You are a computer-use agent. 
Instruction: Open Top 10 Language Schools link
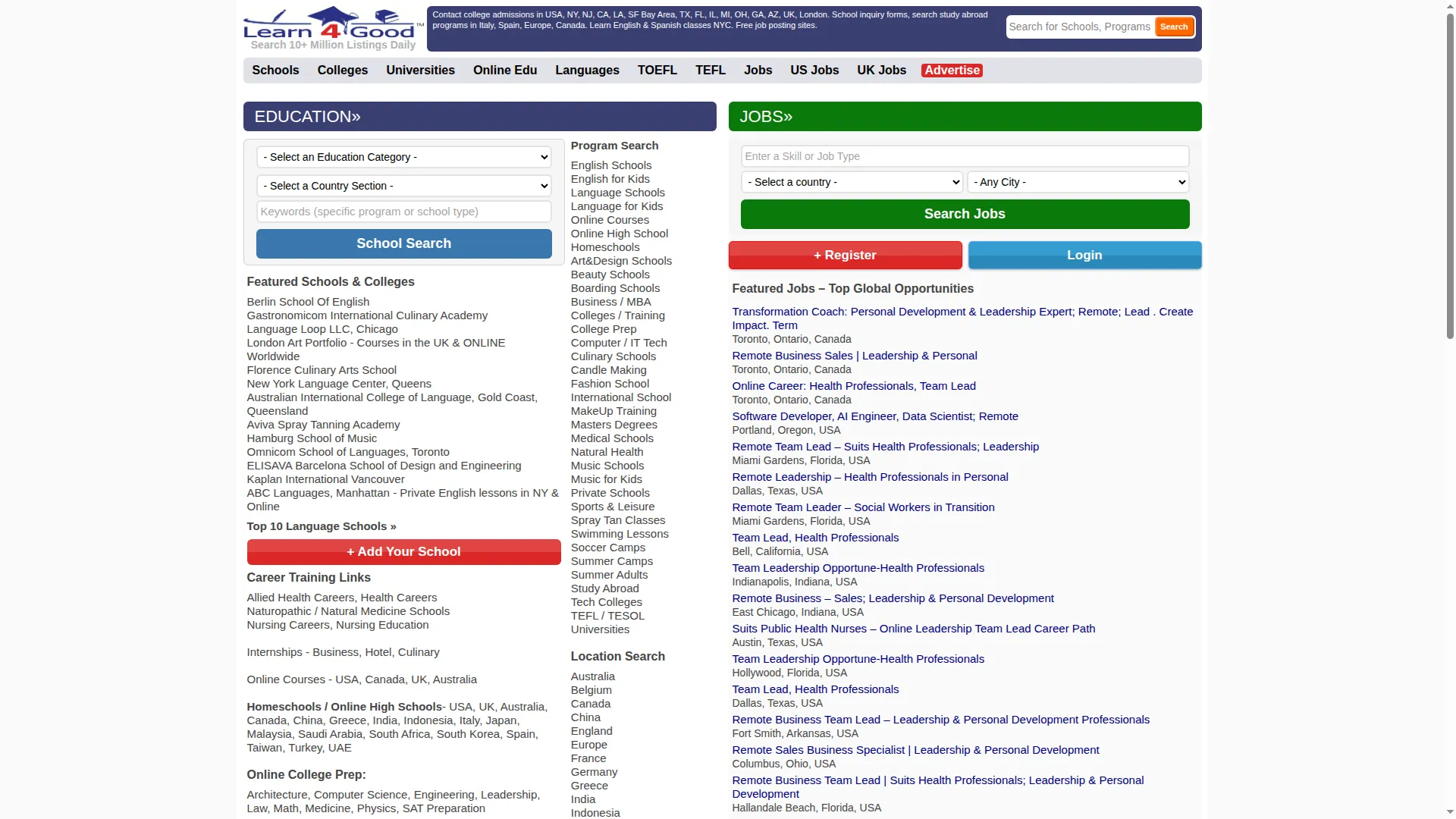322,526
